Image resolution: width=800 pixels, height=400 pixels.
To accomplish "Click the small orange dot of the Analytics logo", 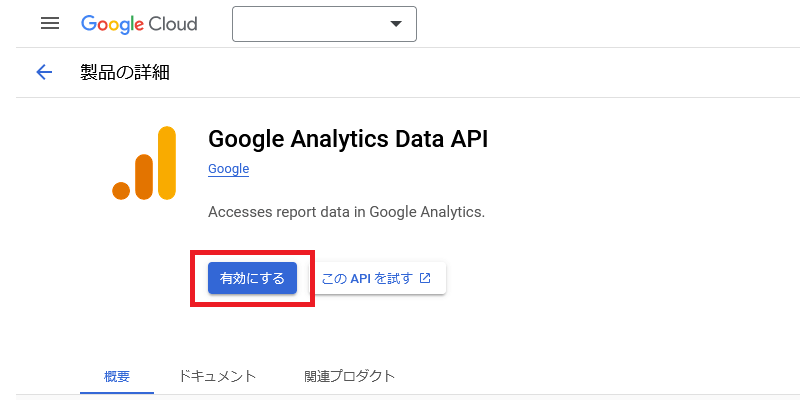I will pos(122,190).
